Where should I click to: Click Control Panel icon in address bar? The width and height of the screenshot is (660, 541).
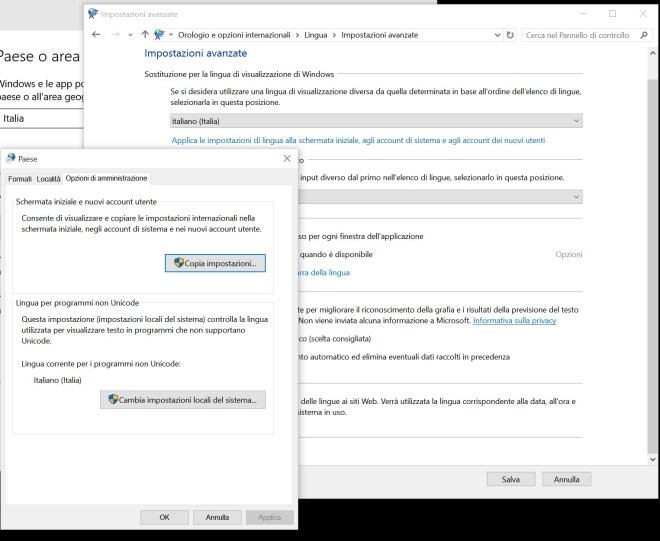point(159,35)
